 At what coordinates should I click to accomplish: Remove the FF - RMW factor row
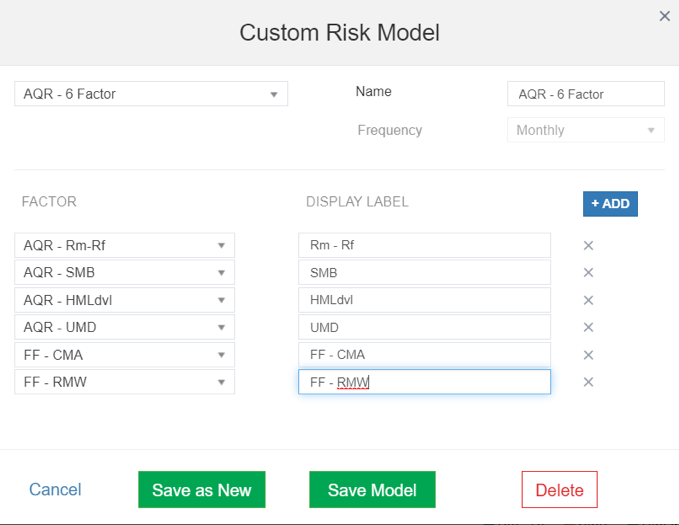point(588,382)
